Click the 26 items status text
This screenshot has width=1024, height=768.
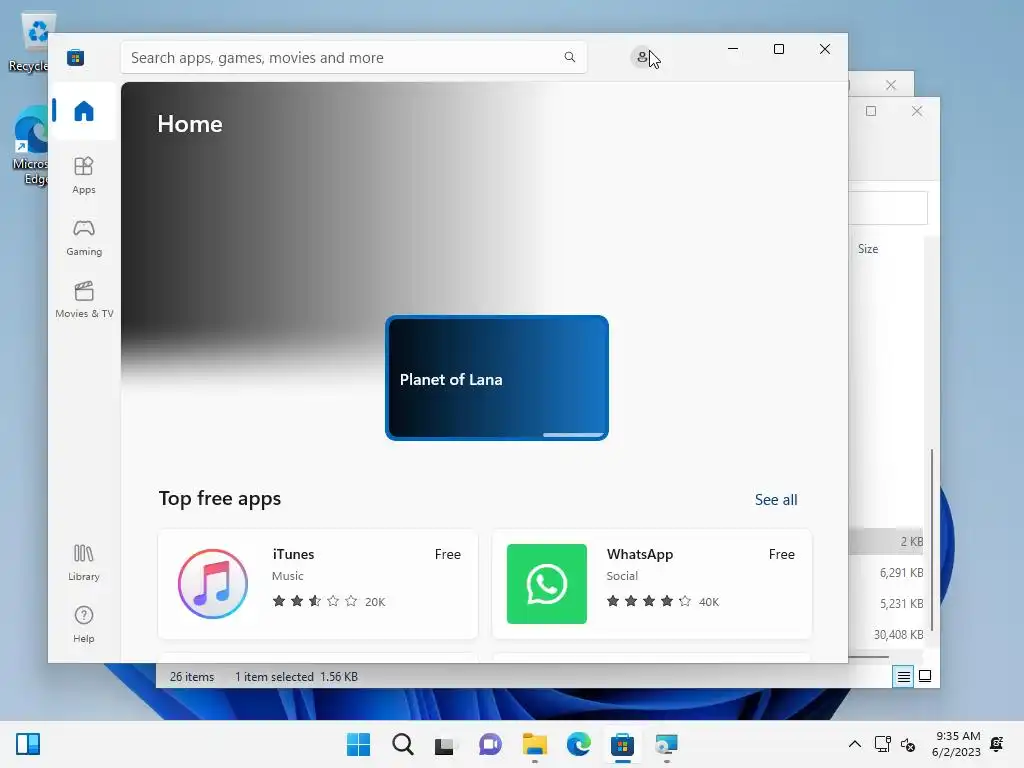[x=191, y=677]
